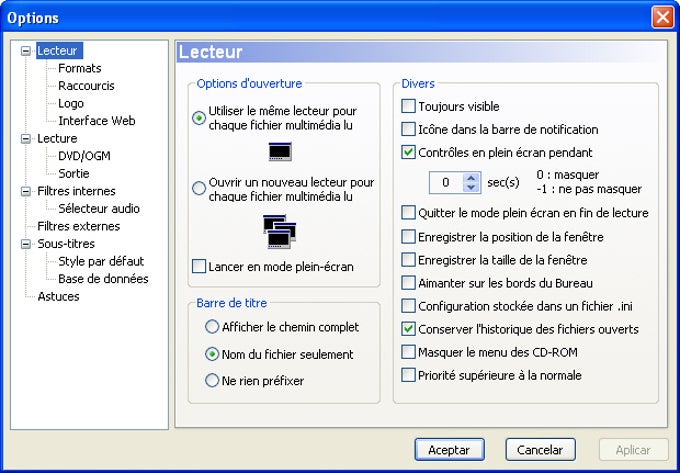The image size is (680, 473).
Task: Open the Lecteur settings page
Action: coord(57,51)
